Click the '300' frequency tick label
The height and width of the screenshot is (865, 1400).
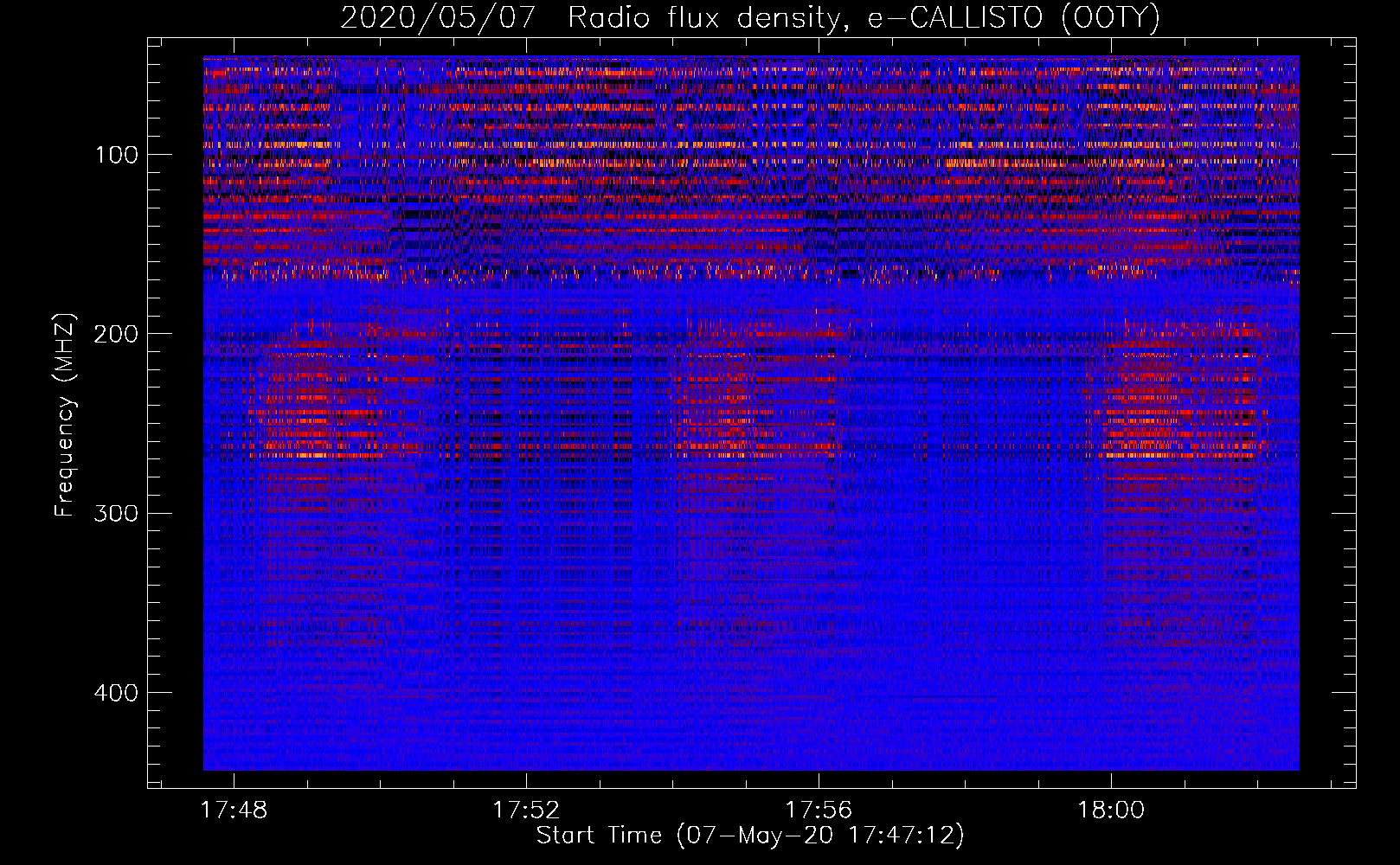click(116, 514)
